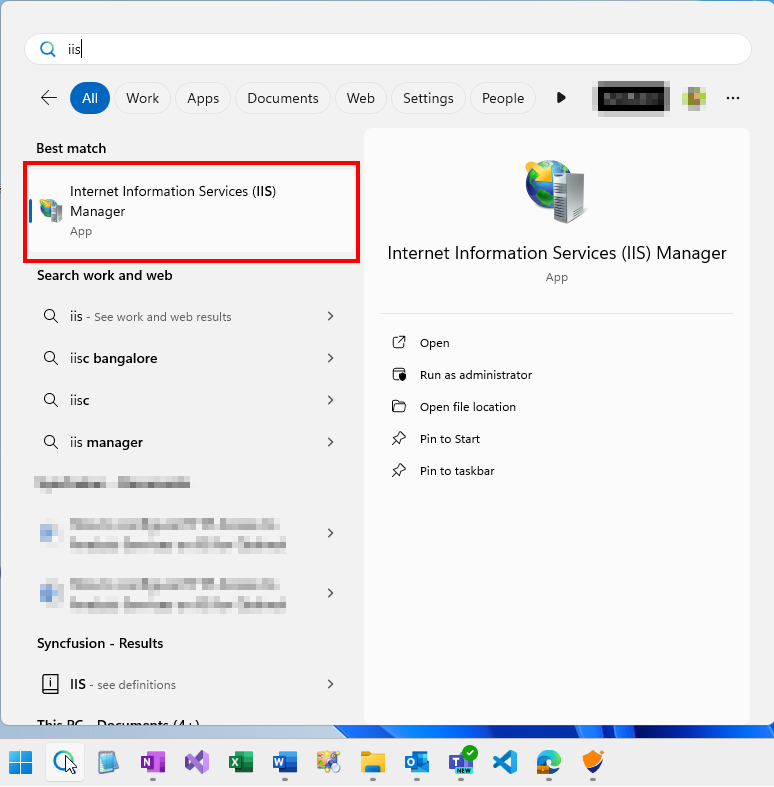Click the Windows Start button
Viewport: 774px width, 787px height.
21,763
